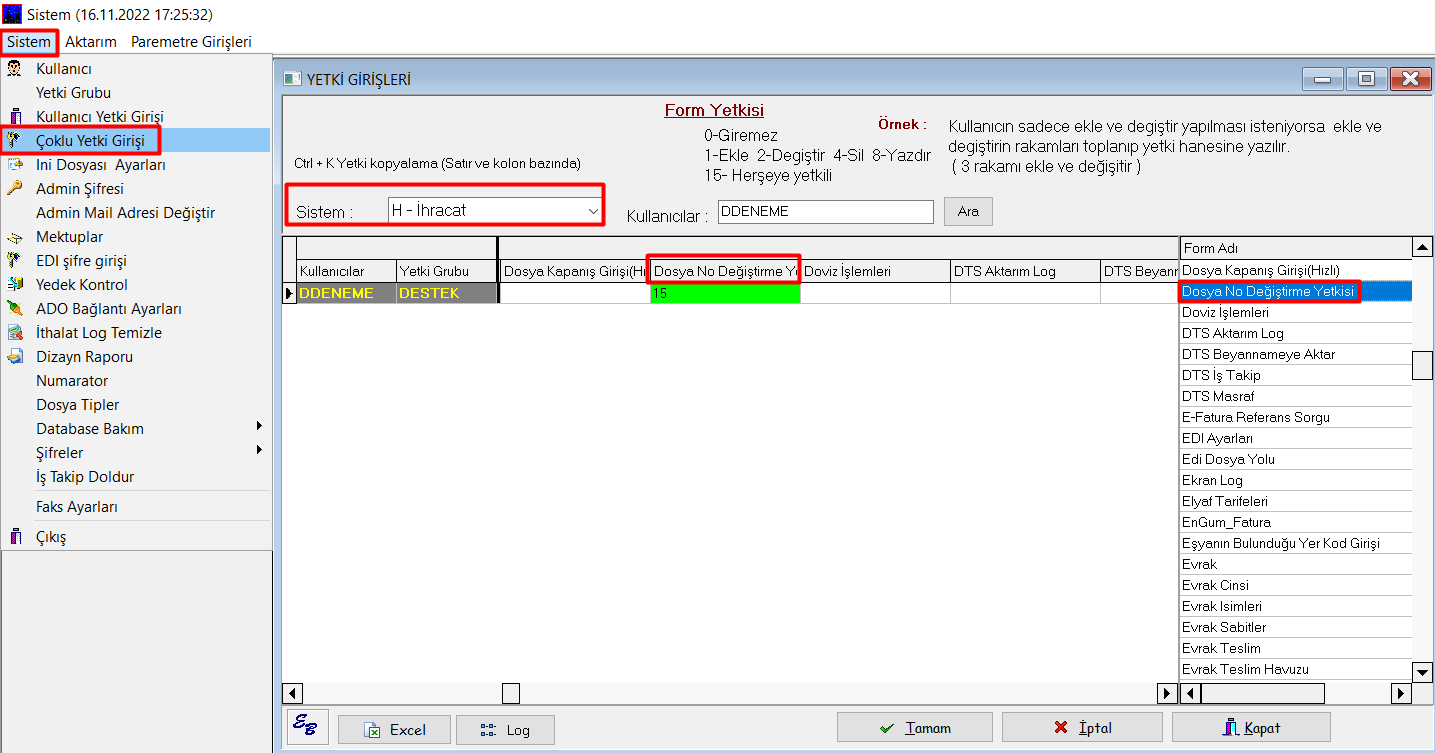Select the DDENEME user cell
The width and height of the screenshot is (1435, 753).
point(346,293)
